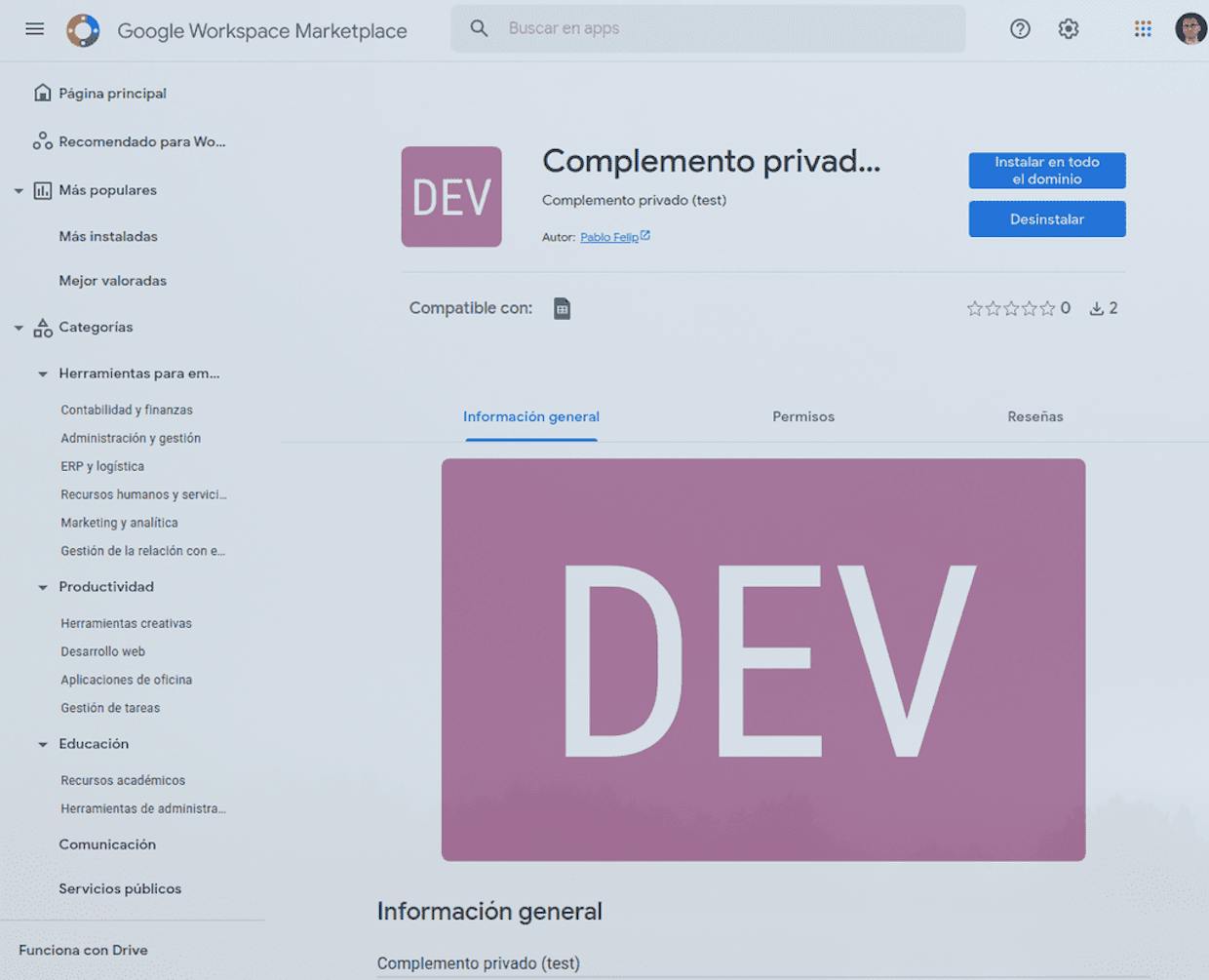Collapse the Educación subtree

click(x=43, y=744)
